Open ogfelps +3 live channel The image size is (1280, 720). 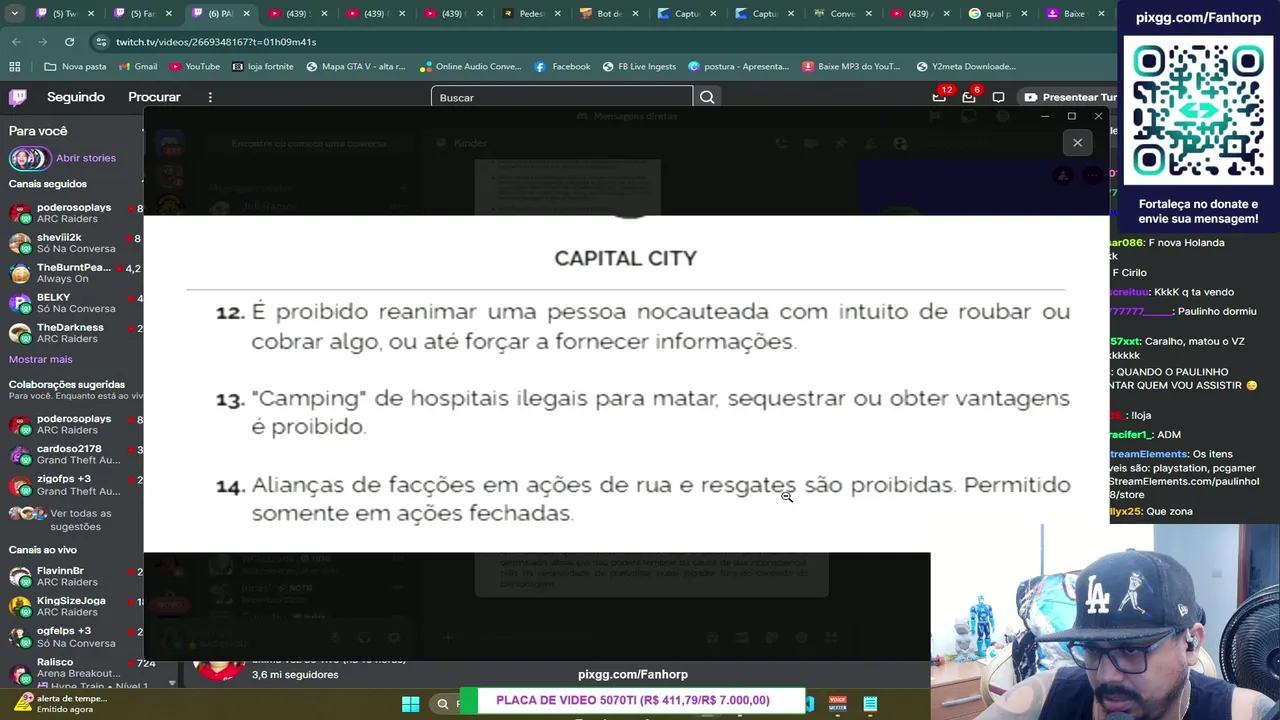(72, 637)
